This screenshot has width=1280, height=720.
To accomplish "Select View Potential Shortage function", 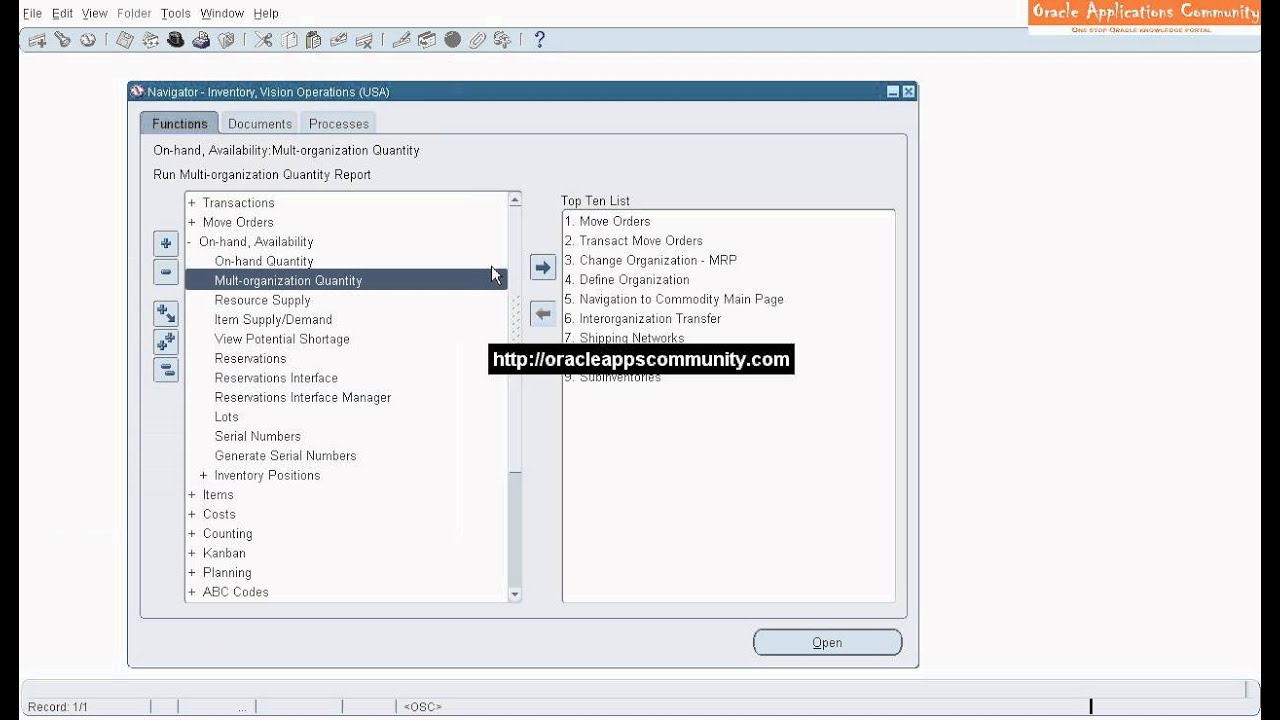I will pyautogui.click(x=282, y=339).
